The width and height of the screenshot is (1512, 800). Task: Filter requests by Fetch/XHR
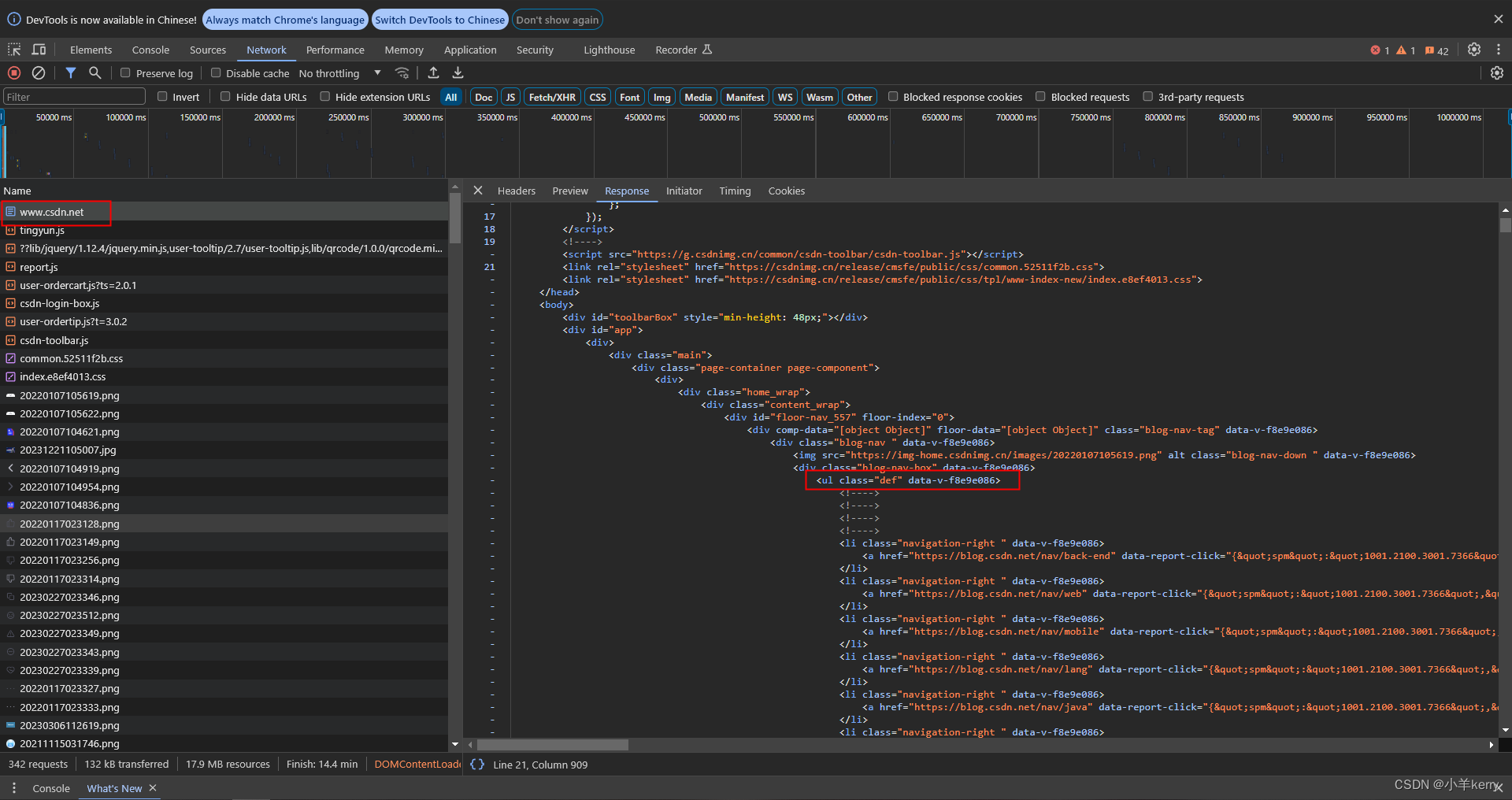552,97
